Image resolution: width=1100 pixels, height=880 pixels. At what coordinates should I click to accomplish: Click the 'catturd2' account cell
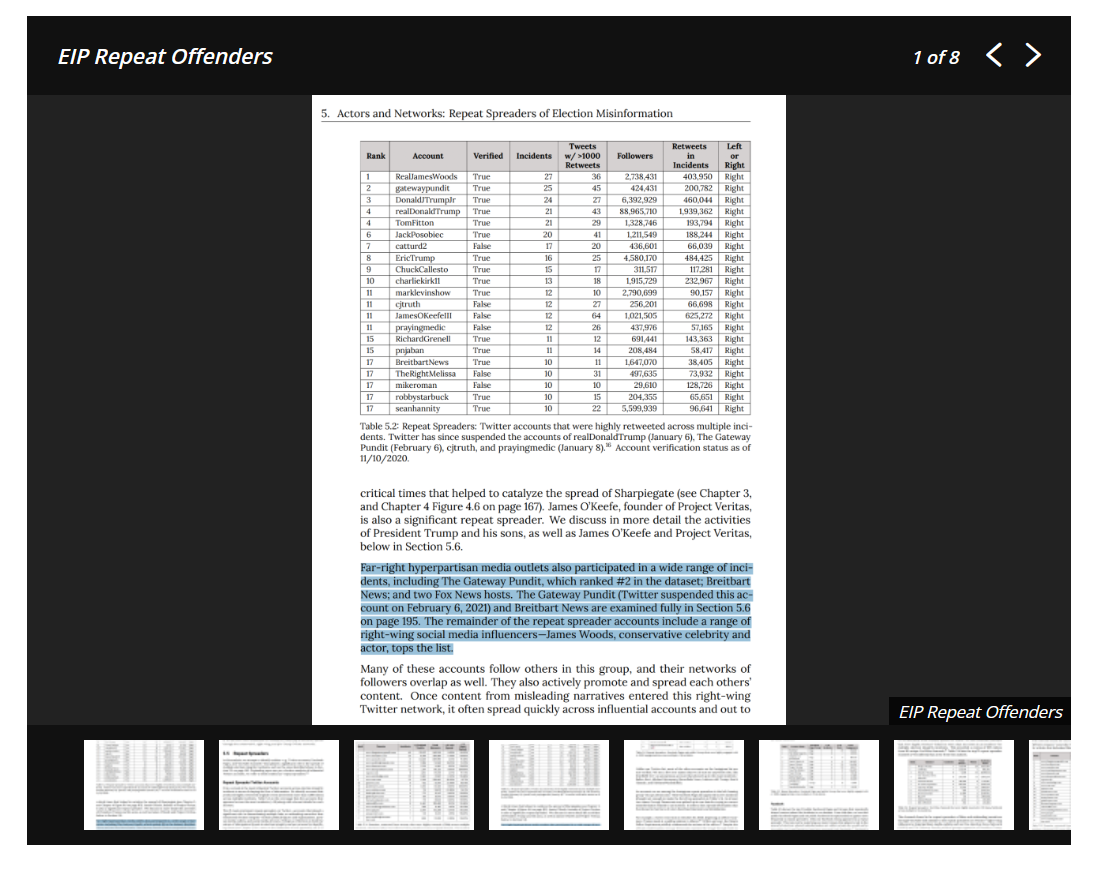(x=428, y=246)
